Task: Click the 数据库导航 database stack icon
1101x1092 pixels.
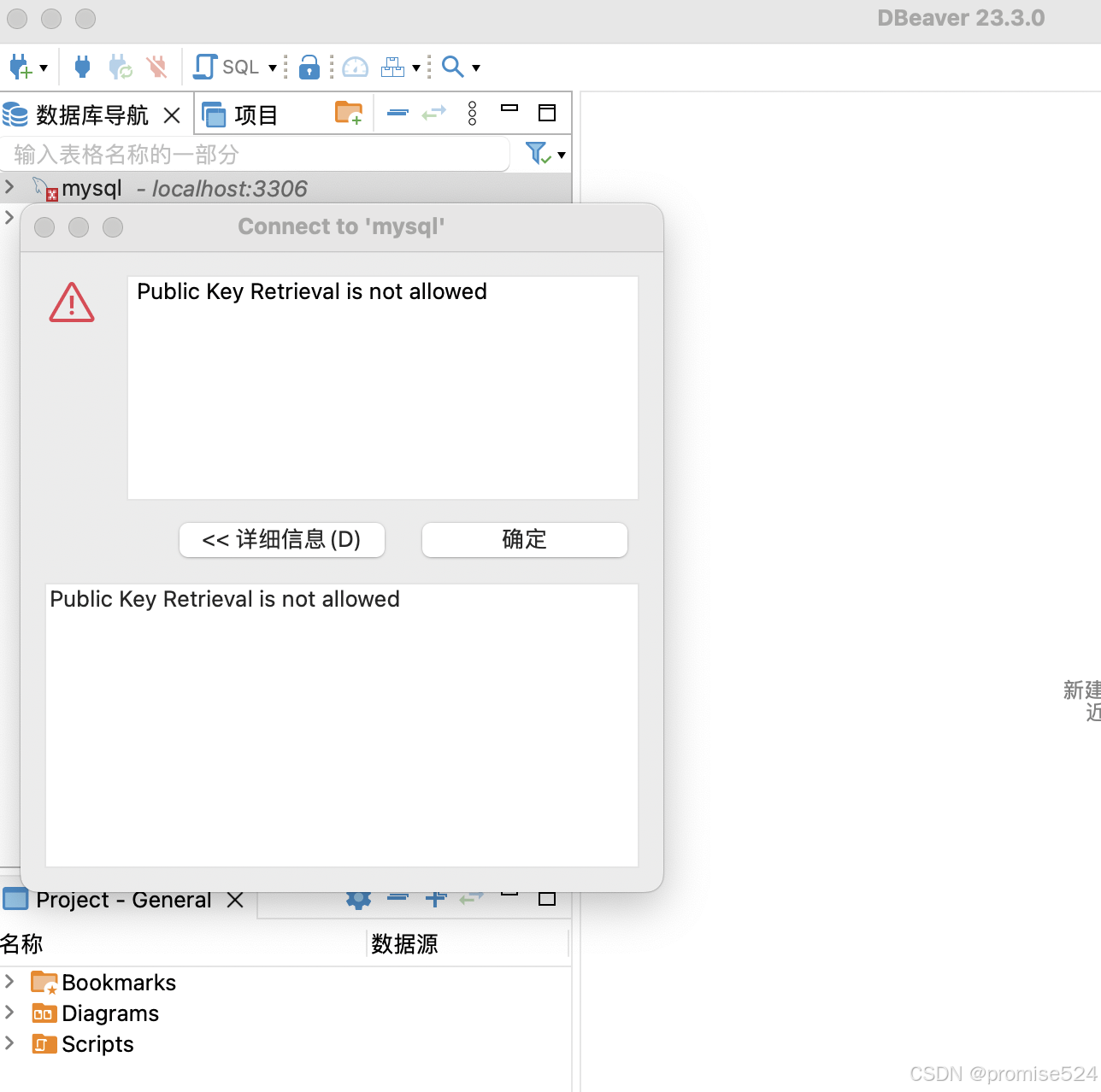Action: (15, 114)
